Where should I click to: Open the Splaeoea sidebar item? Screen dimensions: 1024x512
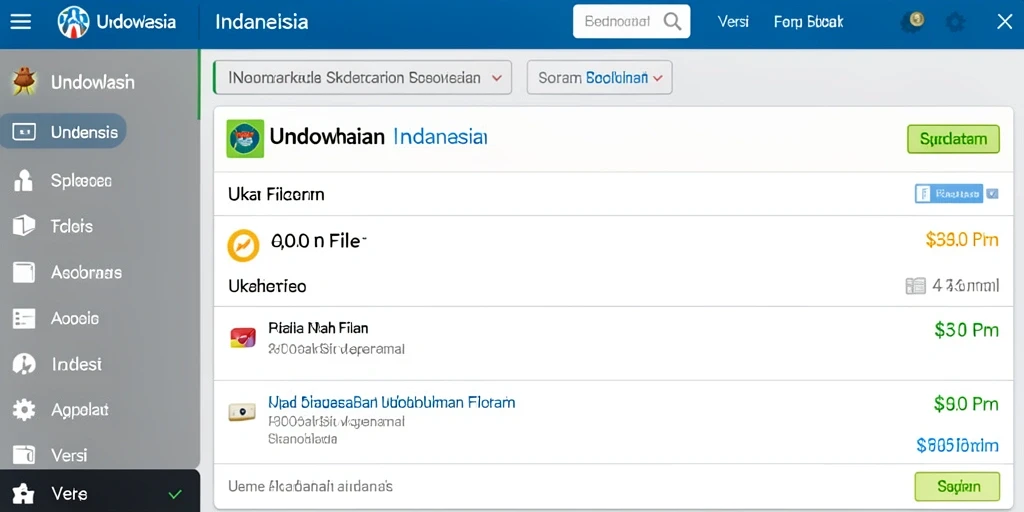[82, 181]
